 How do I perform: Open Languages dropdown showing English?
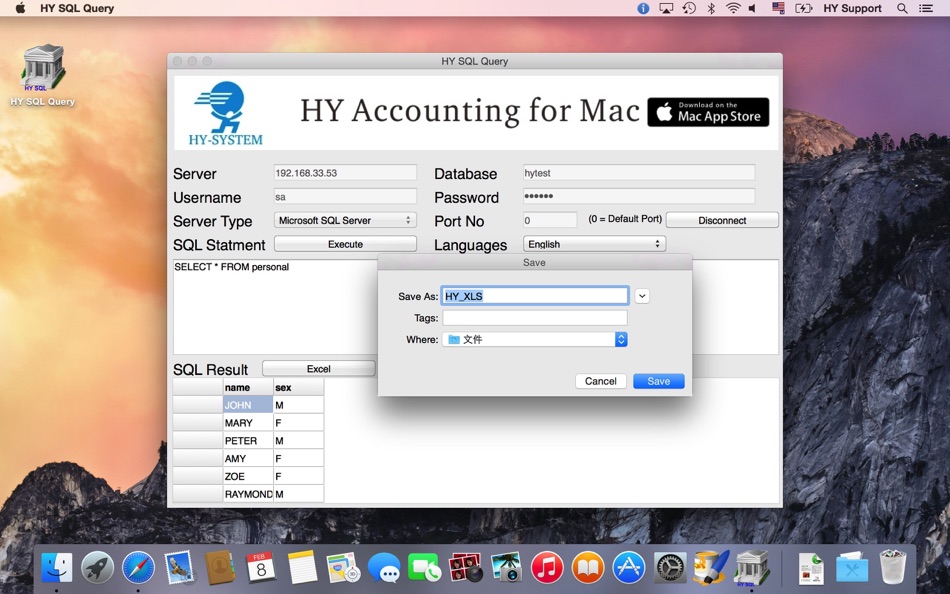click(594, 244)
